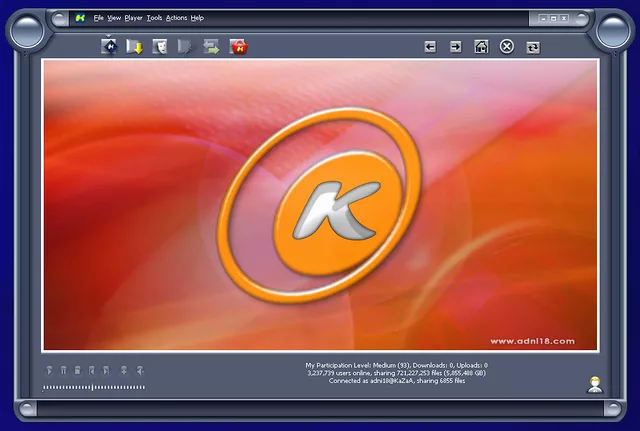Viewport: 640px width, 431px height.
Task: Open the Theater mask icon
Action: coord(159,46)
